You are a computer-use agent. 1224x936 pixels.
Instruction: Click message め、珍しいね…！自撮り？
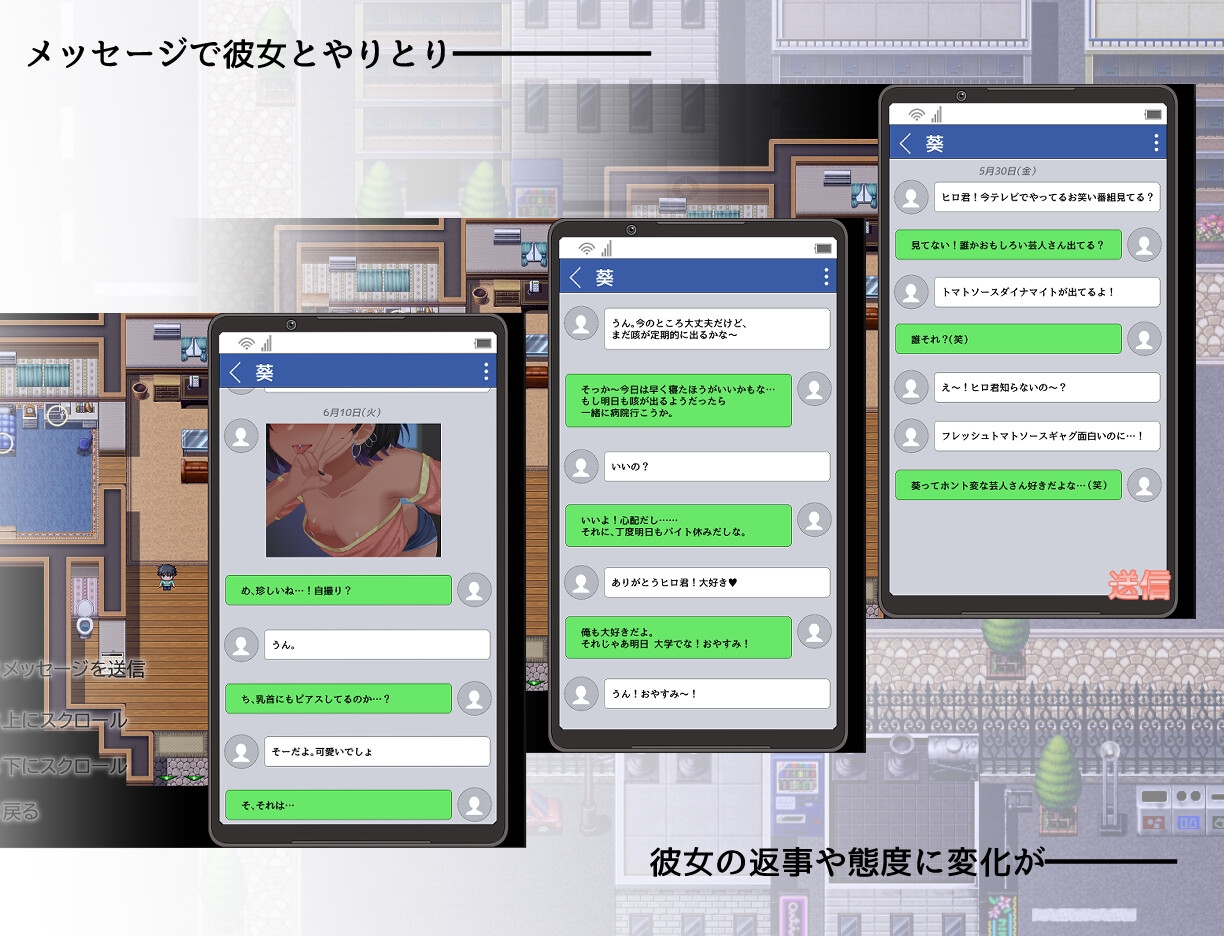pyautogui.click(x=339, y=590)
